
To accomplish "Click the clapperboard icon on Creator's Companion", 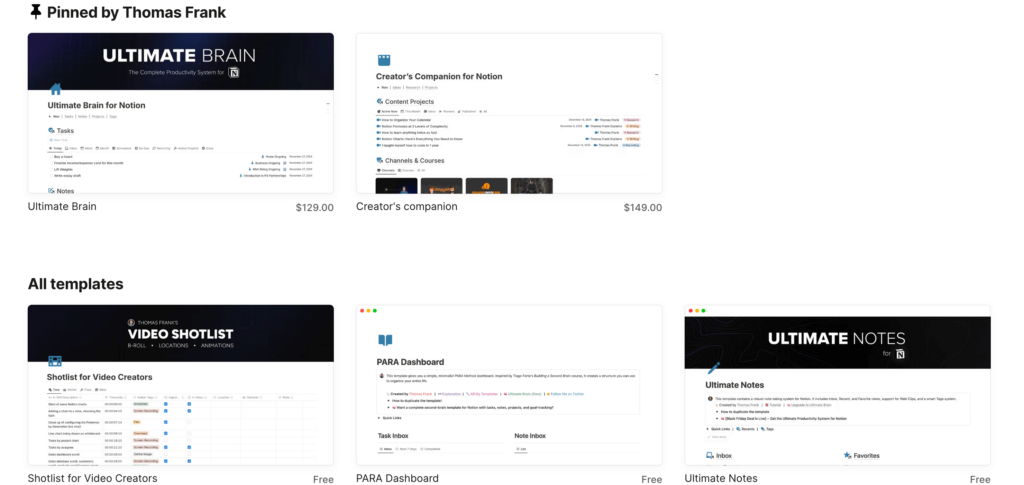I will click(x=383, y=61).
